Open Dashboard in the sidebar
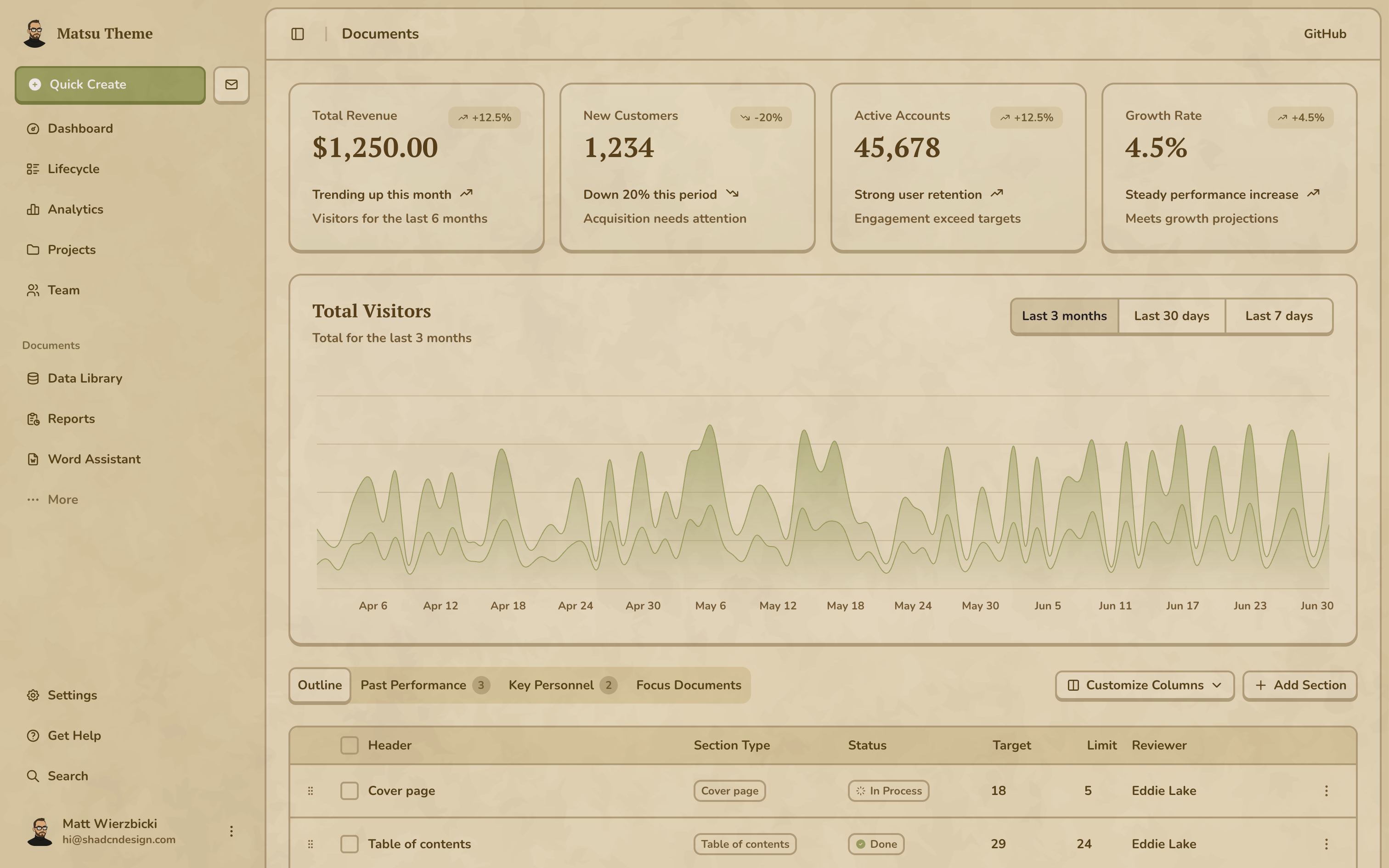The height and width of the screenshot is (868, 1389). point(132,129)
